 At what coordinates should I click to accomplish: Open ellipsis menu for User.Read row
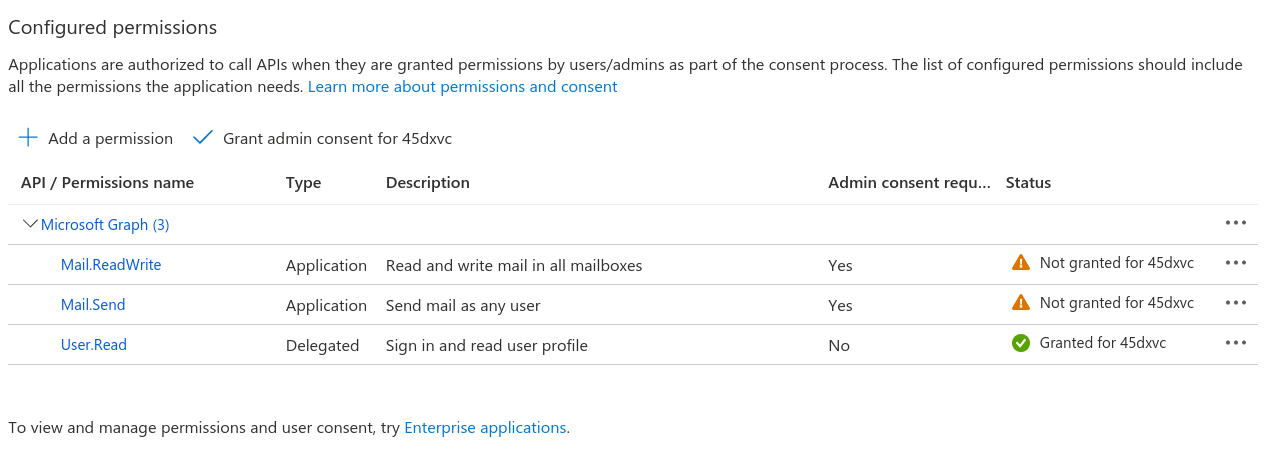[1236, 343]
